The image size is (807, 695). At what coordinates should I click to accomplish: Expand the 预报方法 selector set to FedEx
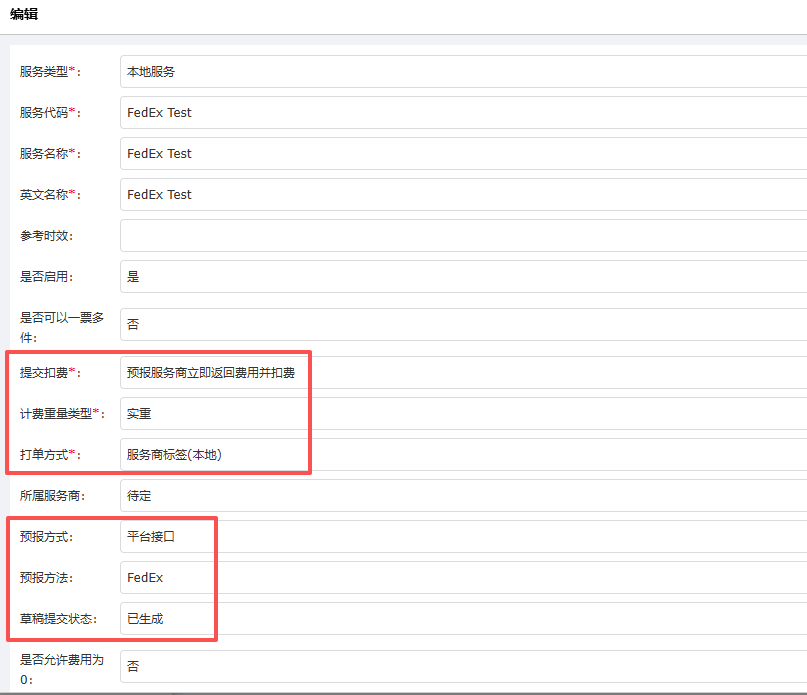462,578
